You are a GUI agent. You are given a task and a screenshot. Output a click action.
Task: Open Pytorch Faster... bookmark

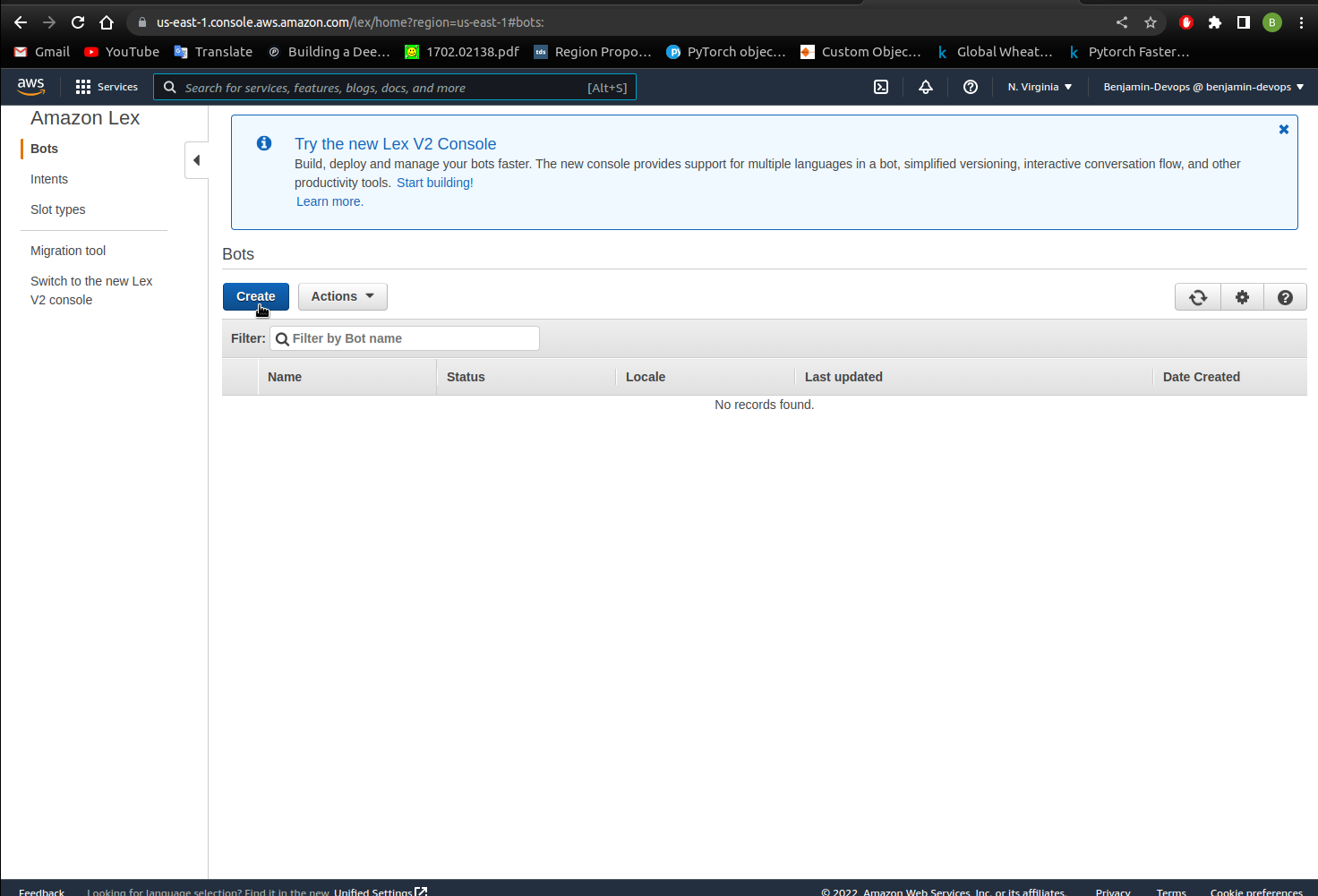point(1128,52)
